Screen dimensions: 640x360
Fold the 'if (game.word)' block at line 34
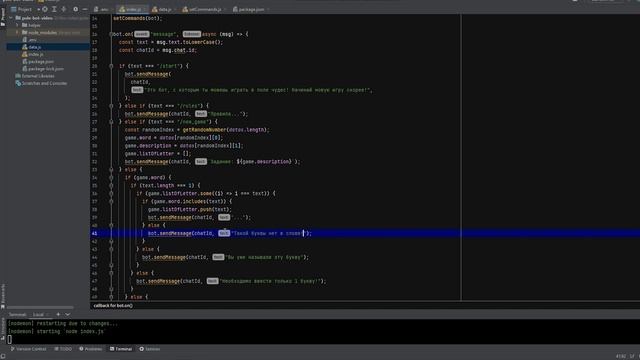111,178
